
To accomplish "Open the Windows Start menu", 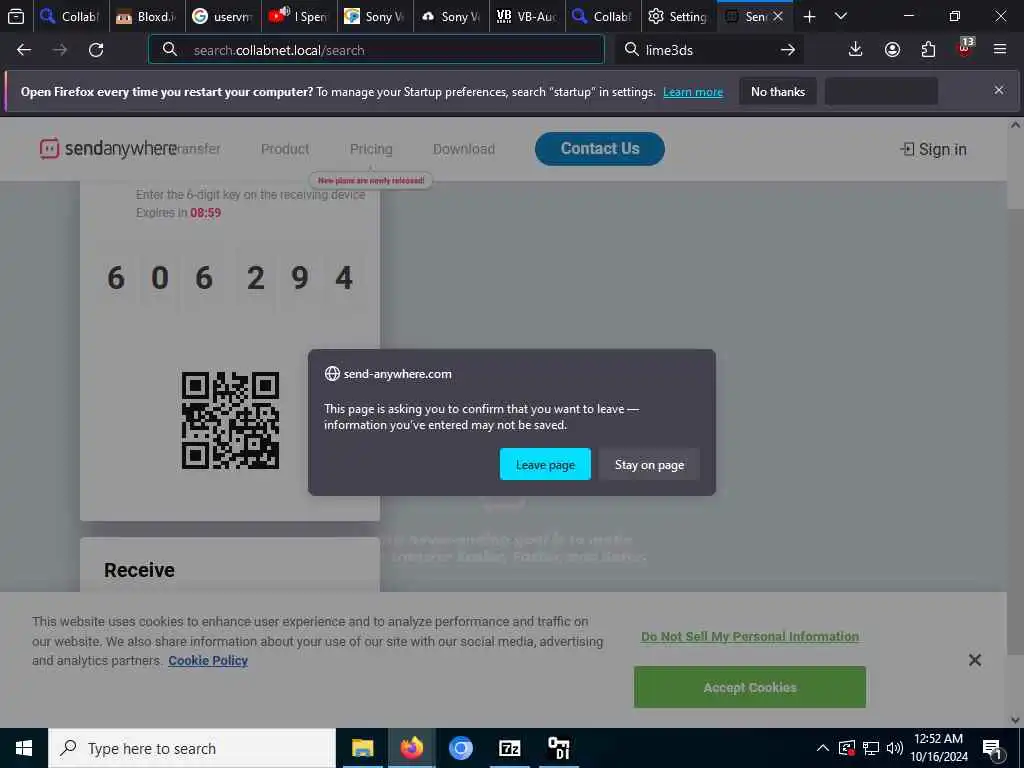I will click(24, 748).
